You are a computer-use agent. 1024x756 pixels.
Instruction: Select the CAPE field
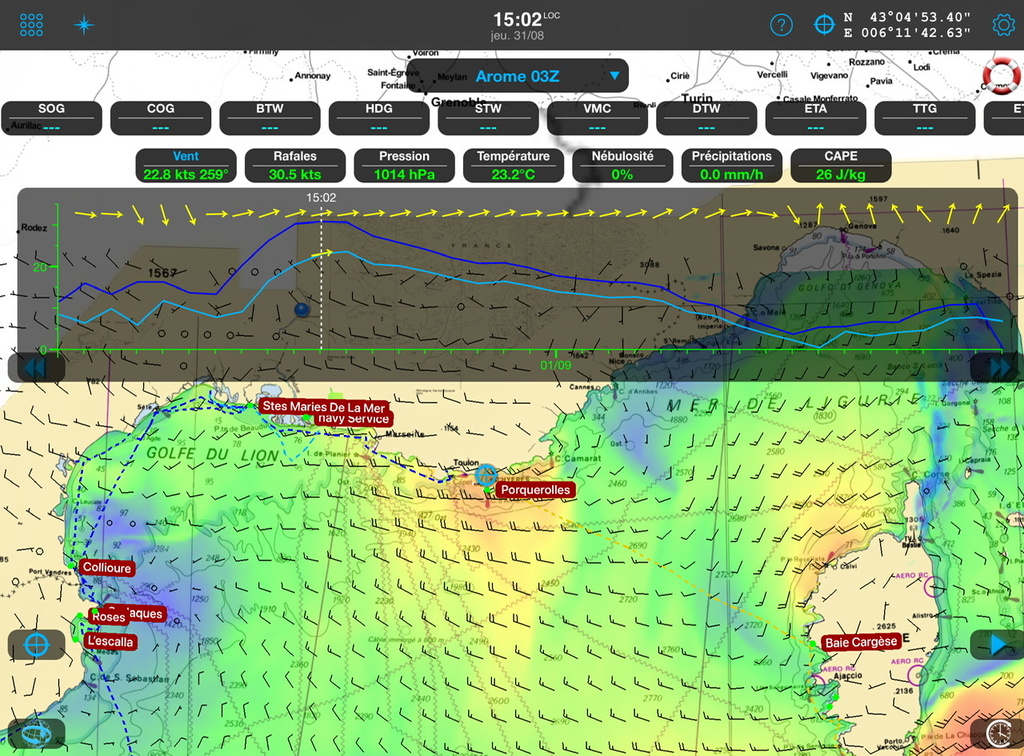tap(841, 166)
